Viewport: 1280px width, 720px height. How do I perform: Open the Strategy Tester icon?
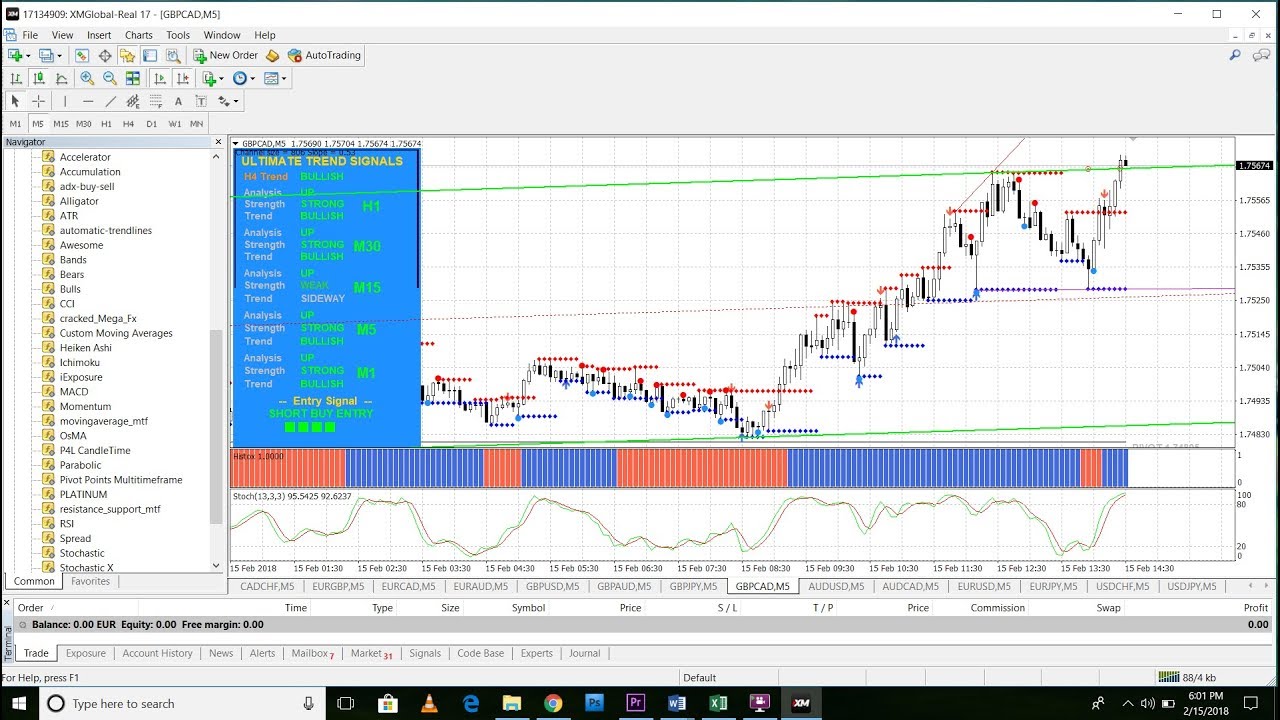point(172,56)
